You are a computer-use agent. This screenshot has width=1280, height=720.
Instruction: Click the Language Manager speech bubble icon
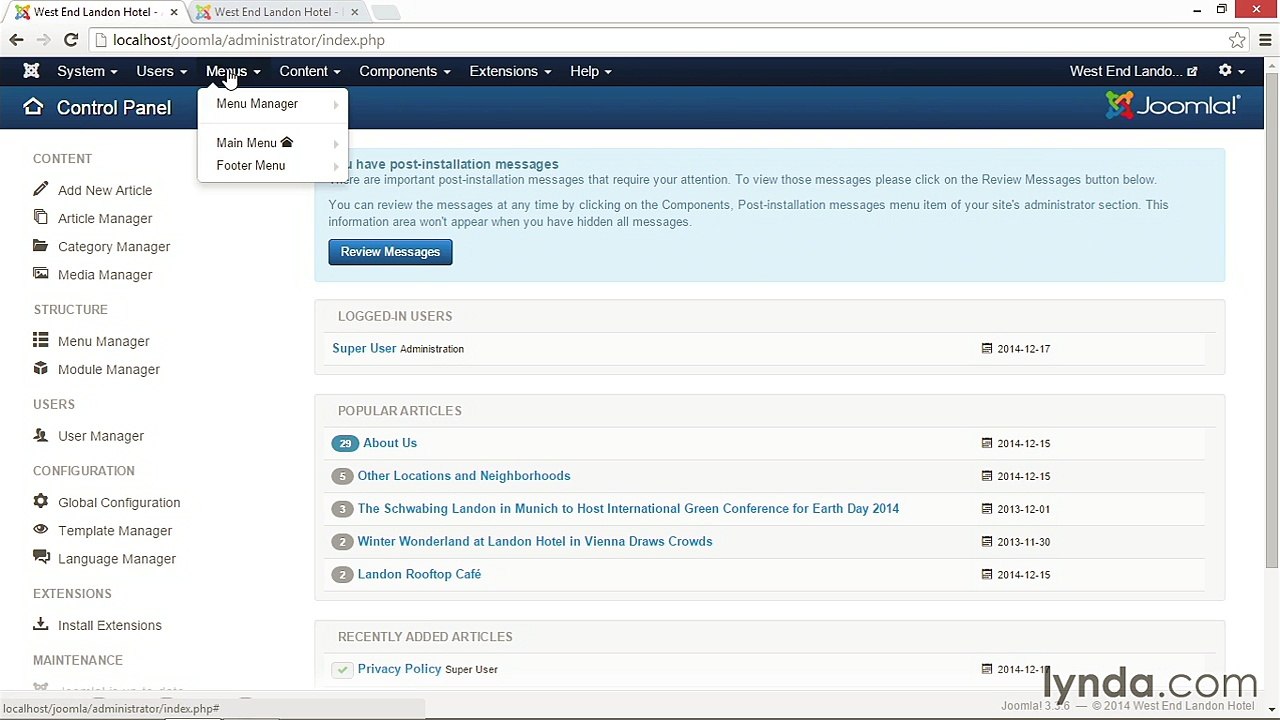click(40, 557)
